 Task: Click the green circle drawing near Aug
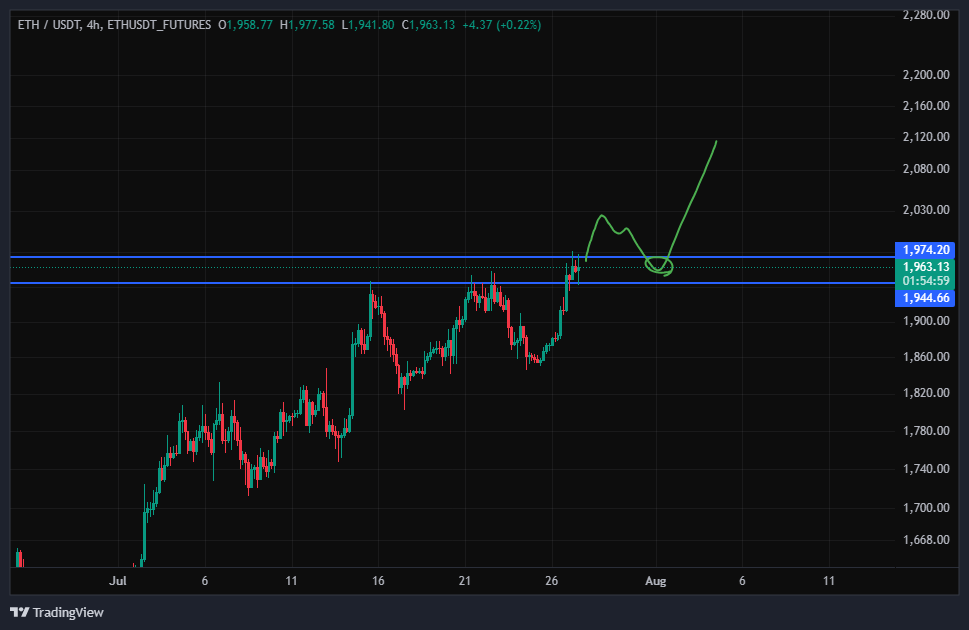coord(659,266)
